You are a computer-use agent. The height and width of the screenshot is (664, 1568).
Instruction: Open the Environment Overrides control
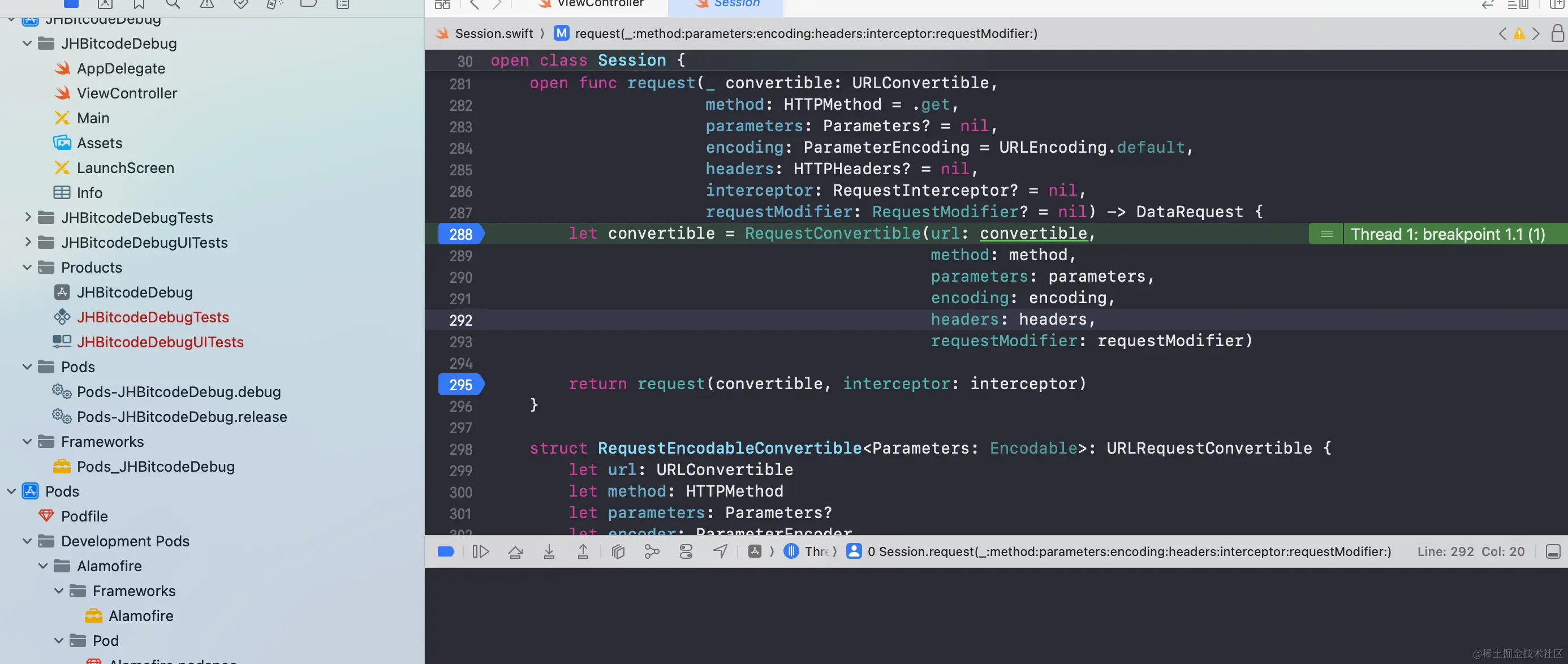686,551
